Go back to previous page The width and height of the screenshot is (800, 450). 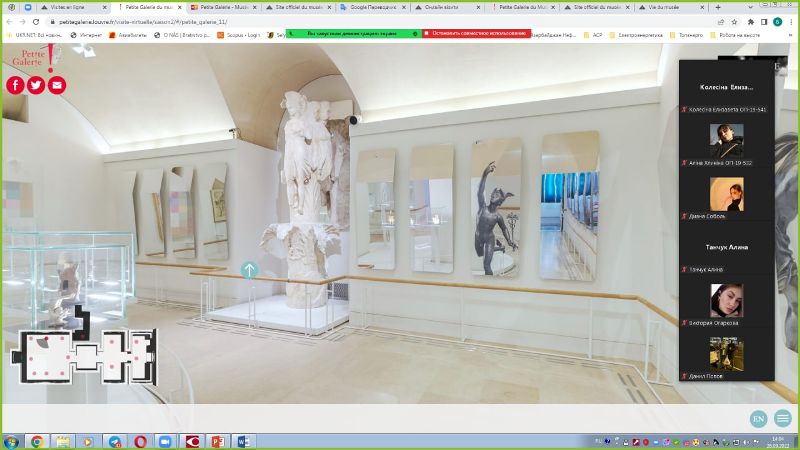pyautogui.click(x=9, y=22)
